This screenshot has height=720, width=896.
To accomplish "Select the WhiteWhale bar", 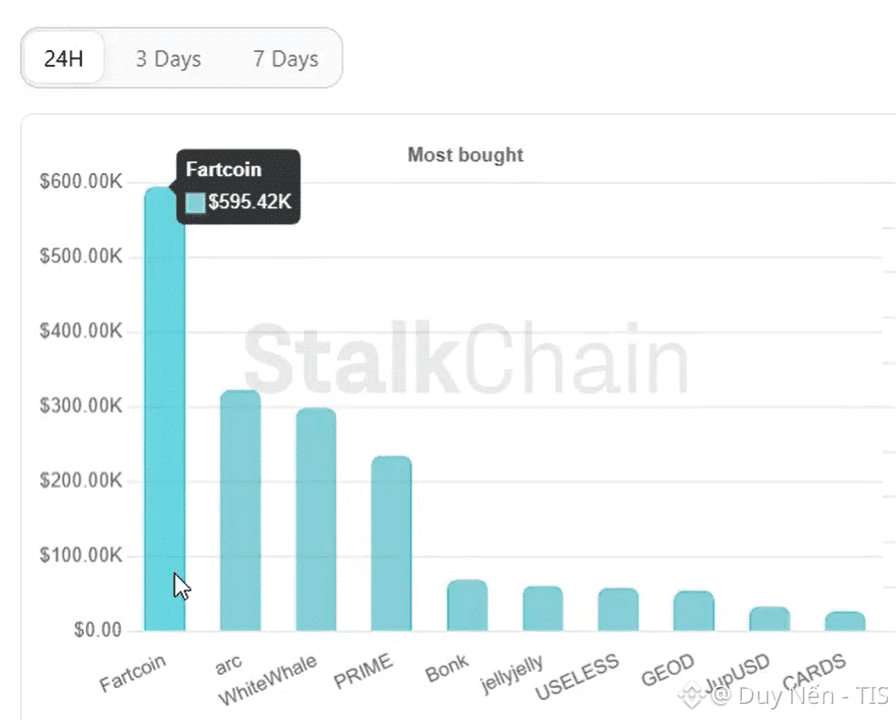I will (316, 519).
